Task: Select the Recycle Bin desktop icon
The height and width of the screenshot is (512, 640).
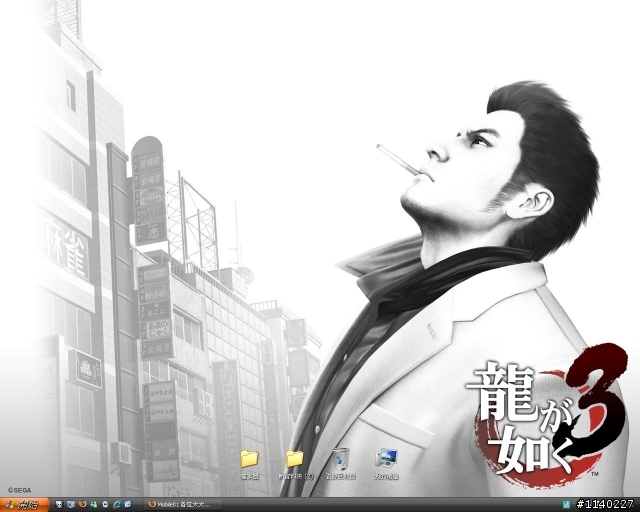Action: [x=341, y=463]
